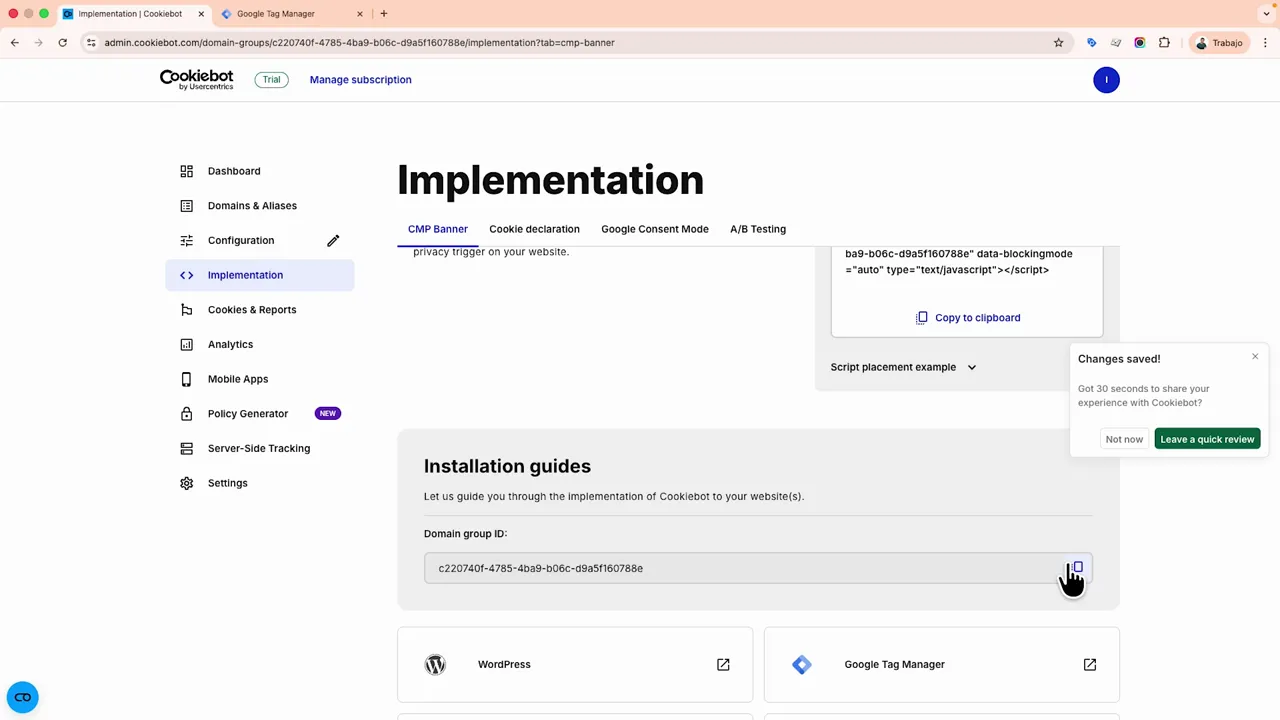The width and height of the screenshot is (1280, 720).
Task: Go to Cookiebot logo home
Action: pyautogui.click(x=196, y=80)
